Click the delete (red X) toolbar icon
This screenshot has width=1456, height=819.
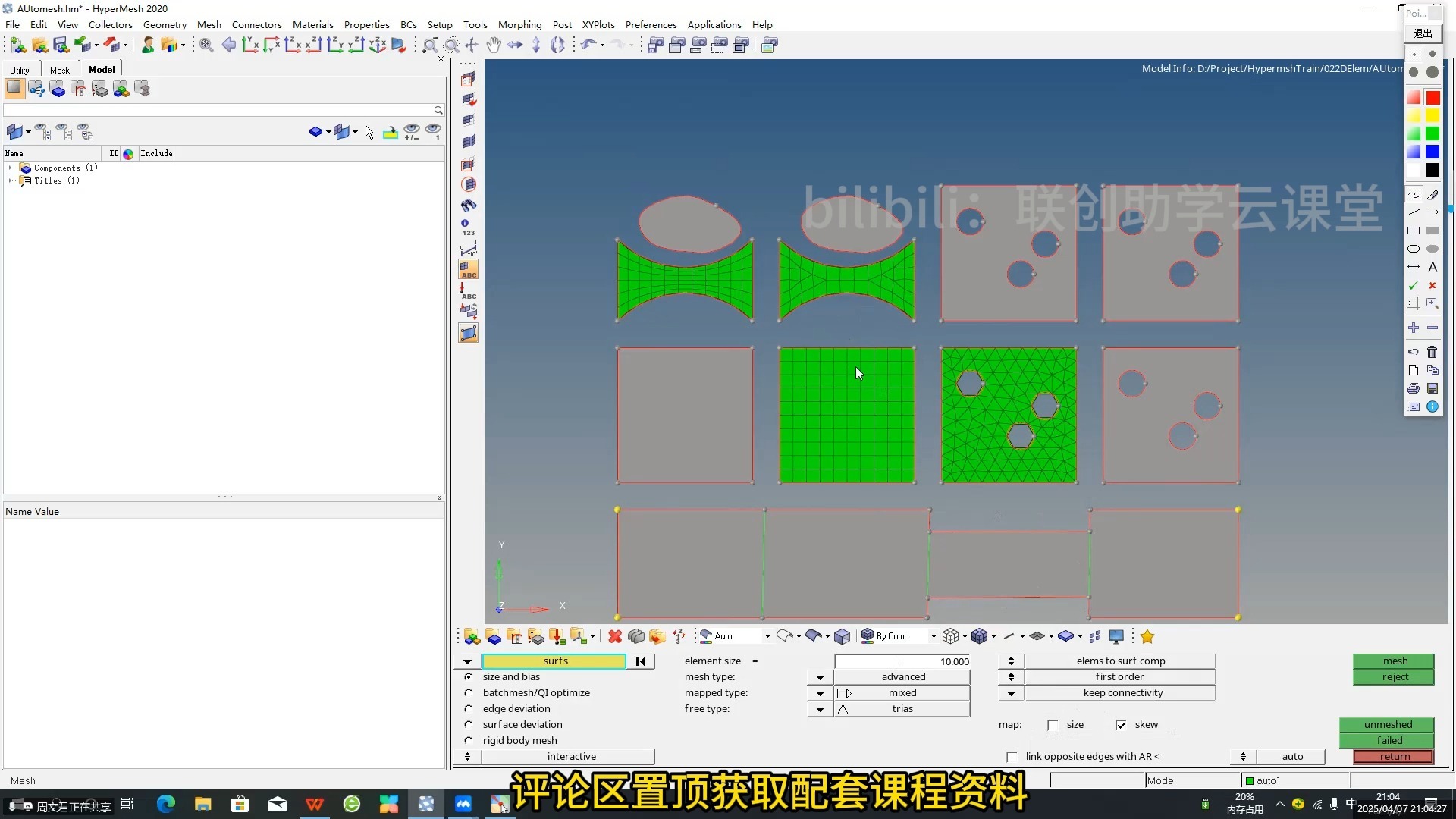pos(615,637)
